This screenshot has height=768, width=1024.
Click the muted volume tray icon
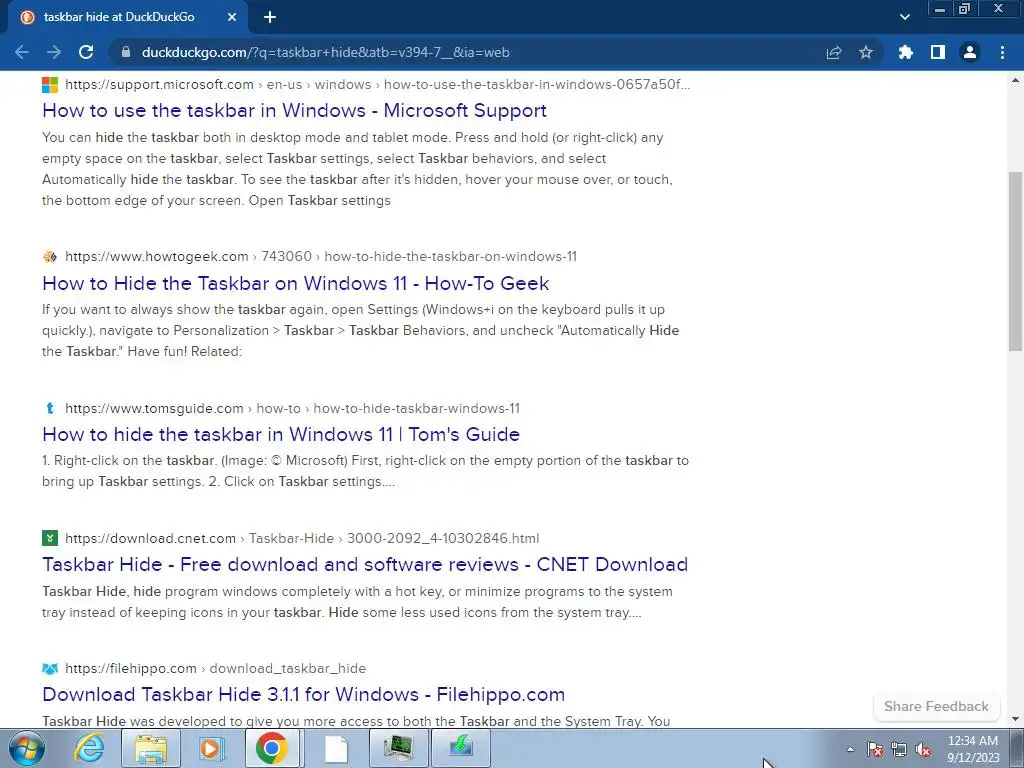923,749
